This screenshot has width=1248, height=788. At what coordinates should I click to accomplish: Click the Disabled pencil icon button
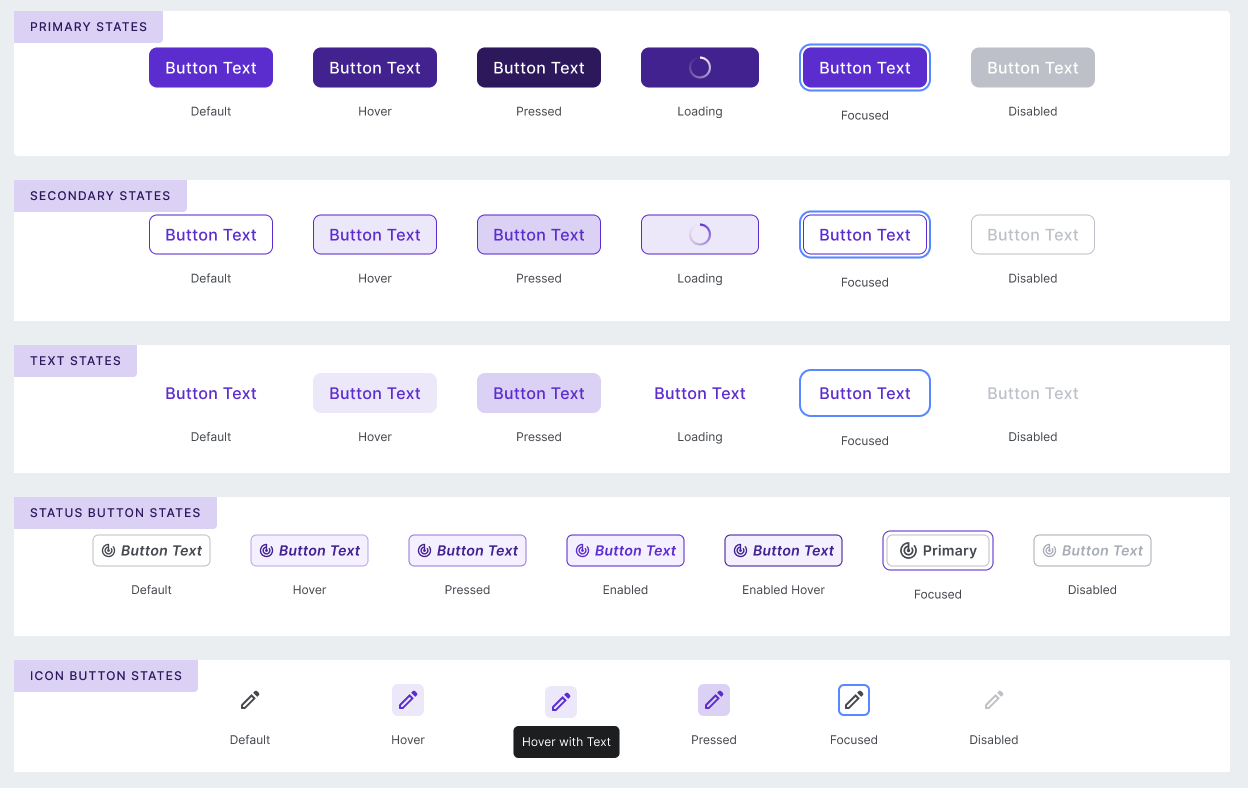pos(994,700)
